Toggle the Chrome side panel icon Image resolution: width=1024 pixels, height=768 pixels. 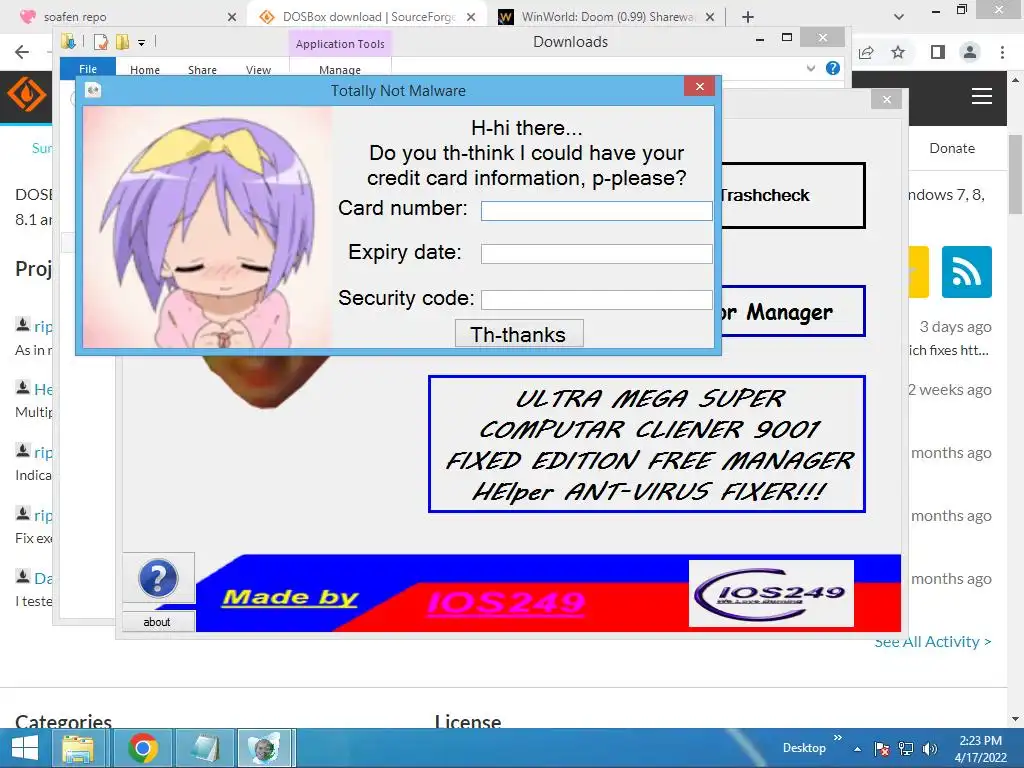click(x=938, y=52)
